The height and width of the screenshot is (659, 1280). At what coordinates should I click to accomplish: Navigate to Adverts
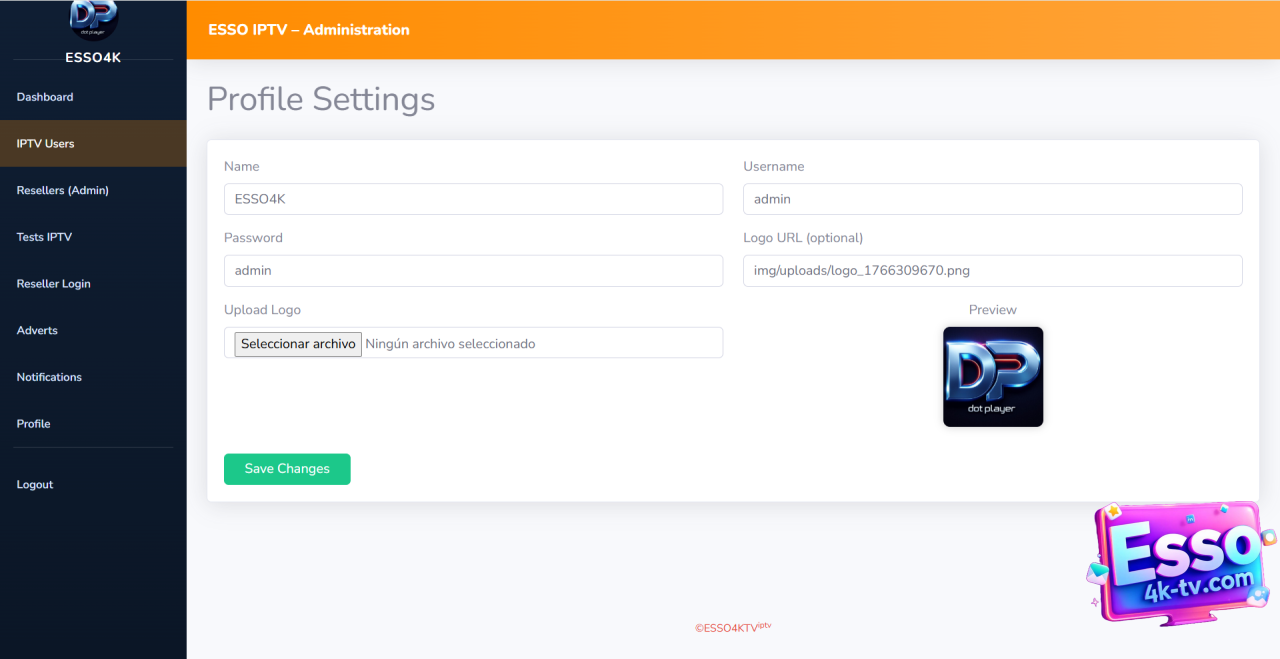coord(37,331)
